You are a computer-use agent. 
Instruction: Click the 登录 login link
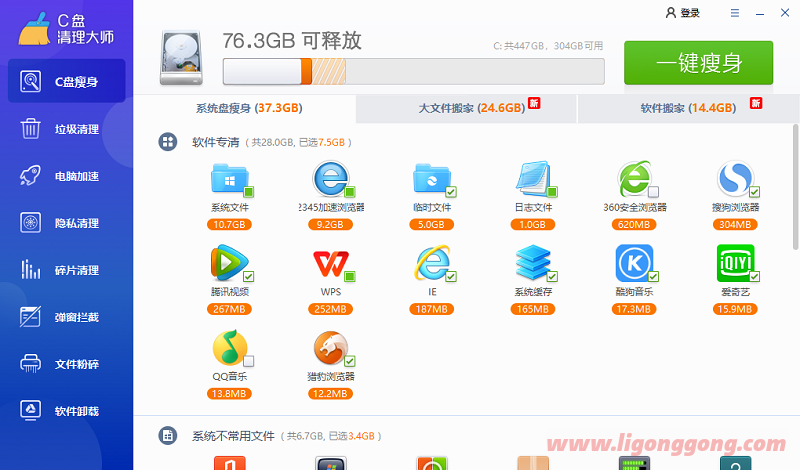(x=683, y=13)
